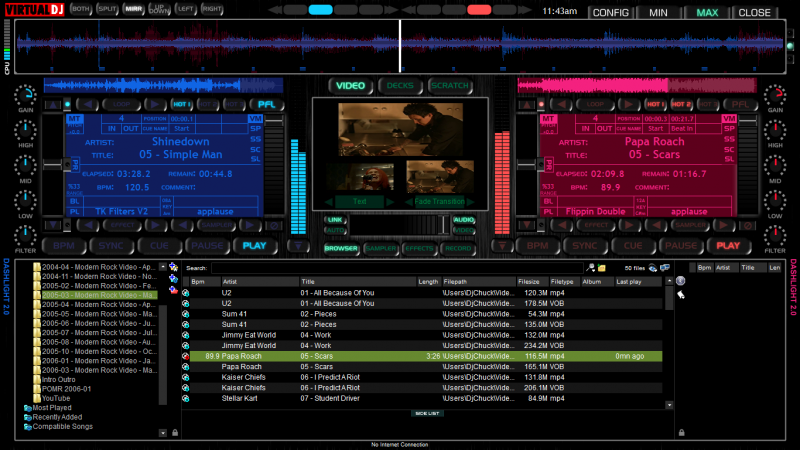Enable SPLIT waveform display mode
This screenshot has width=800, height=450.
coord(107,9)
